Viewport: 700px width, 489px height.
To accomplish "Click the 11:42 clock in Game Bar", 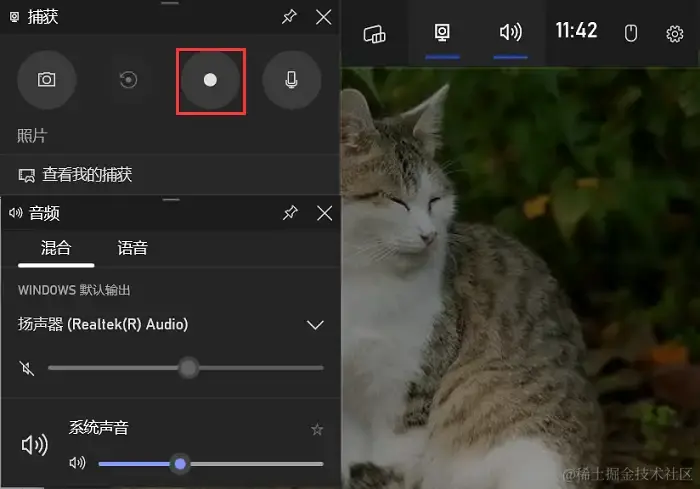I will coord(576,31).
